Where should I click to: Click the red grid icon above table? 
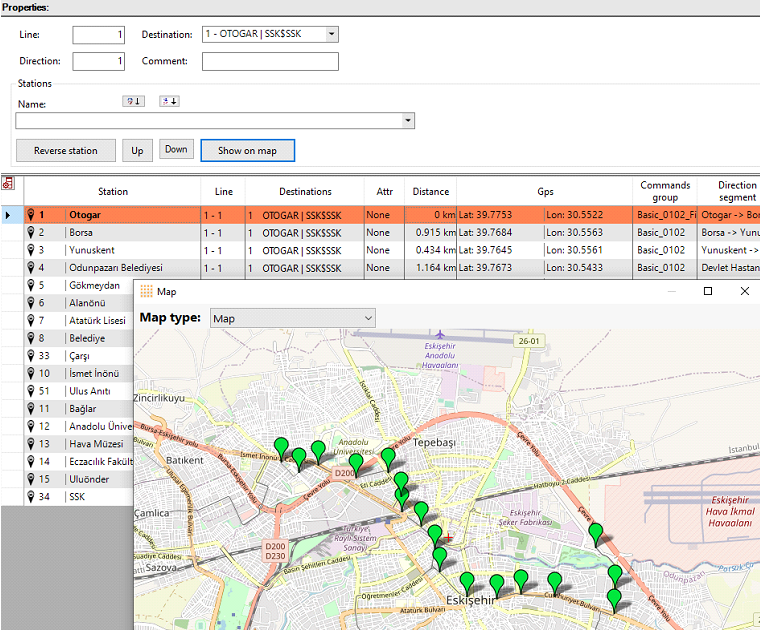(x=8, y=184)
